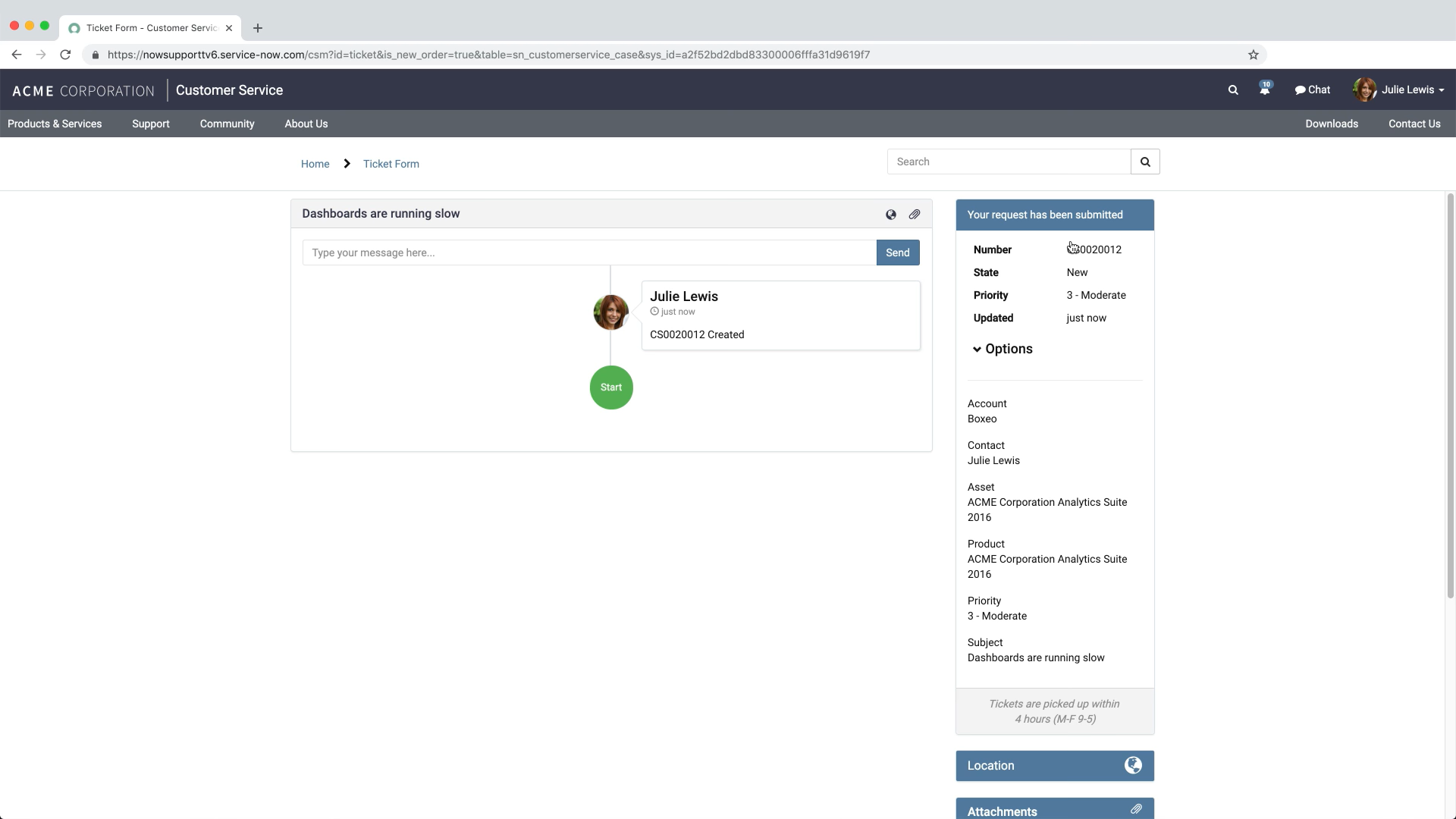Bookmark page with star icon
Screen dimensions: 1456x819
tap(1254, 55)
